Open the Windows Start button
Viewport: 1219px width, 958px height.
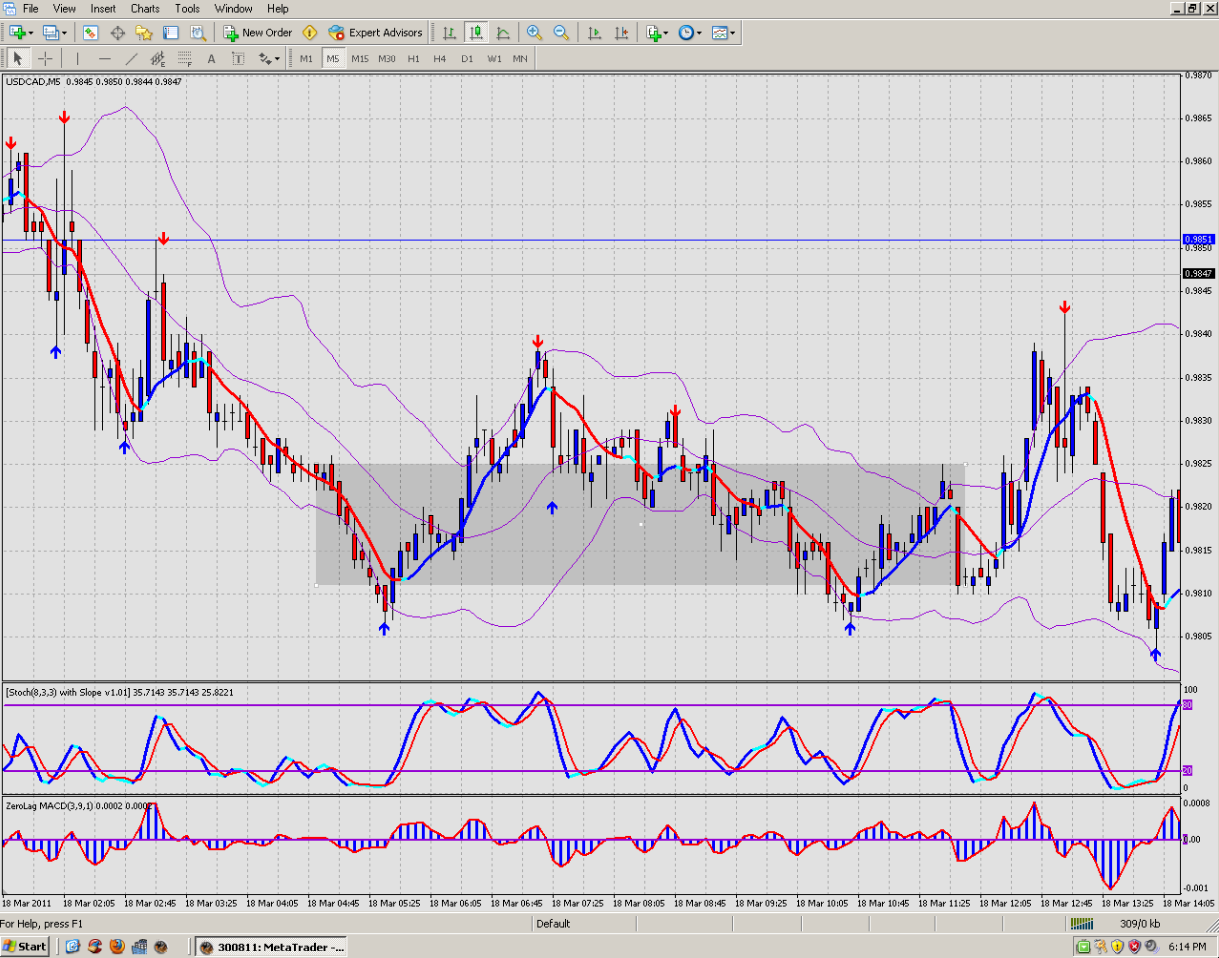pyautogui.click(x=25, y=946)
